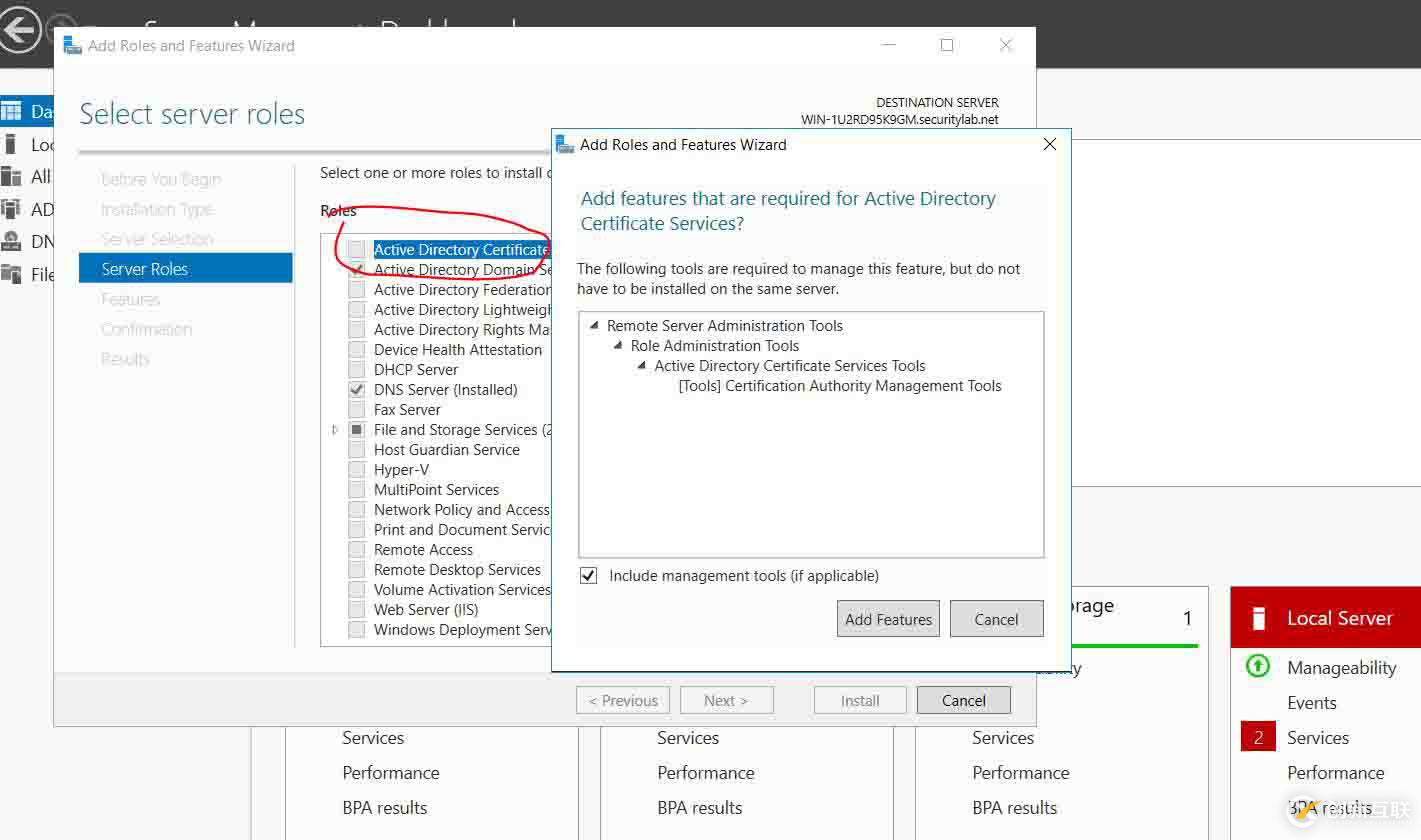Collapse Active Directory Certificate Services Tools node
The image size is (1421, 840).
[x=642, y=366]
